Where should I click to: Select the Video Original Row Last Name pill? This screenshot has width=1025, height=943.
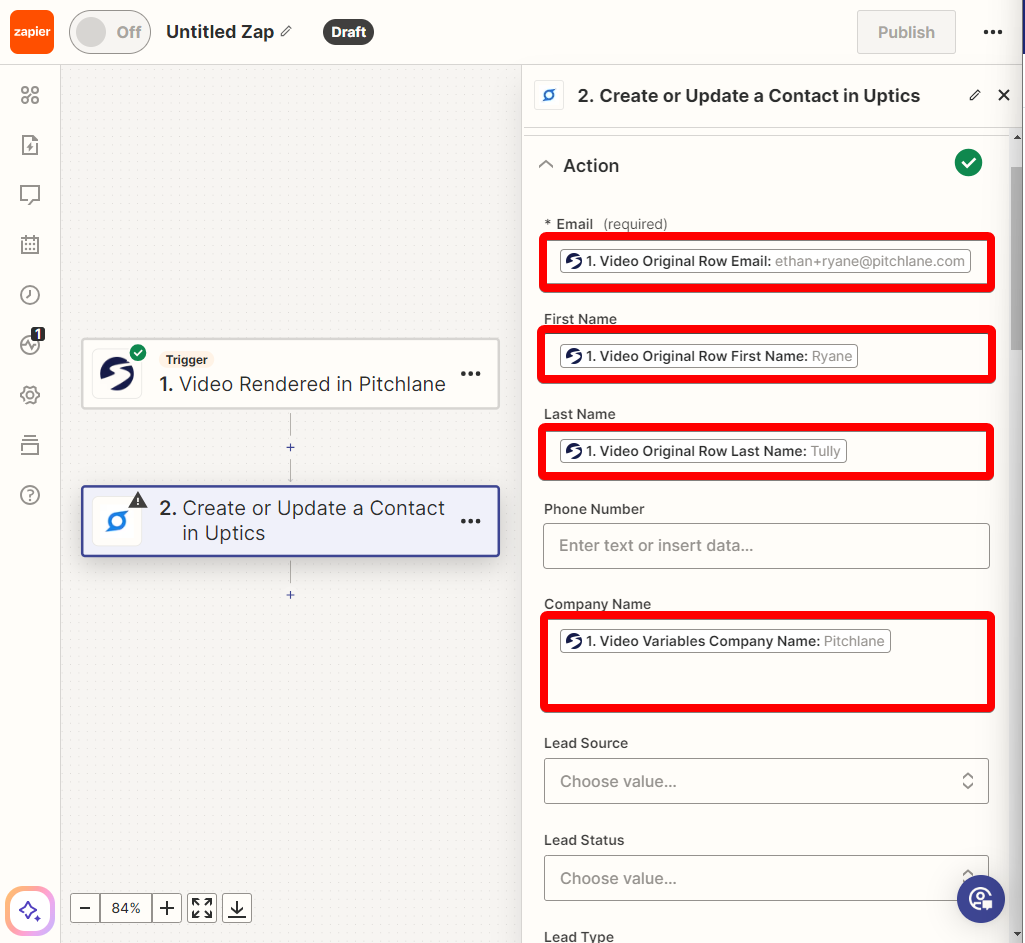click(703, 451)
